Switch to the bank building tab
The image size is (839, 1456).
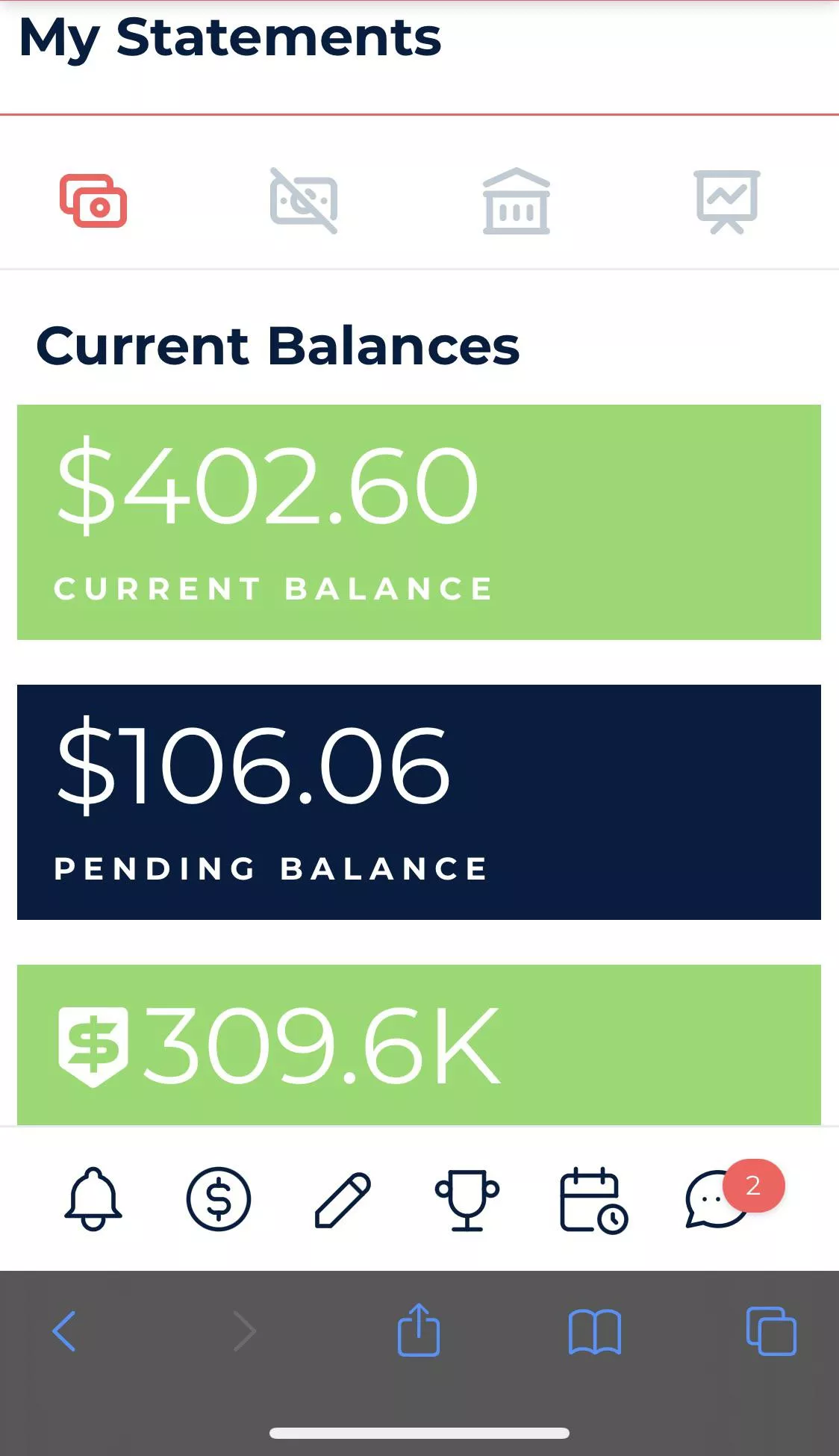click(x=516, y=201)
